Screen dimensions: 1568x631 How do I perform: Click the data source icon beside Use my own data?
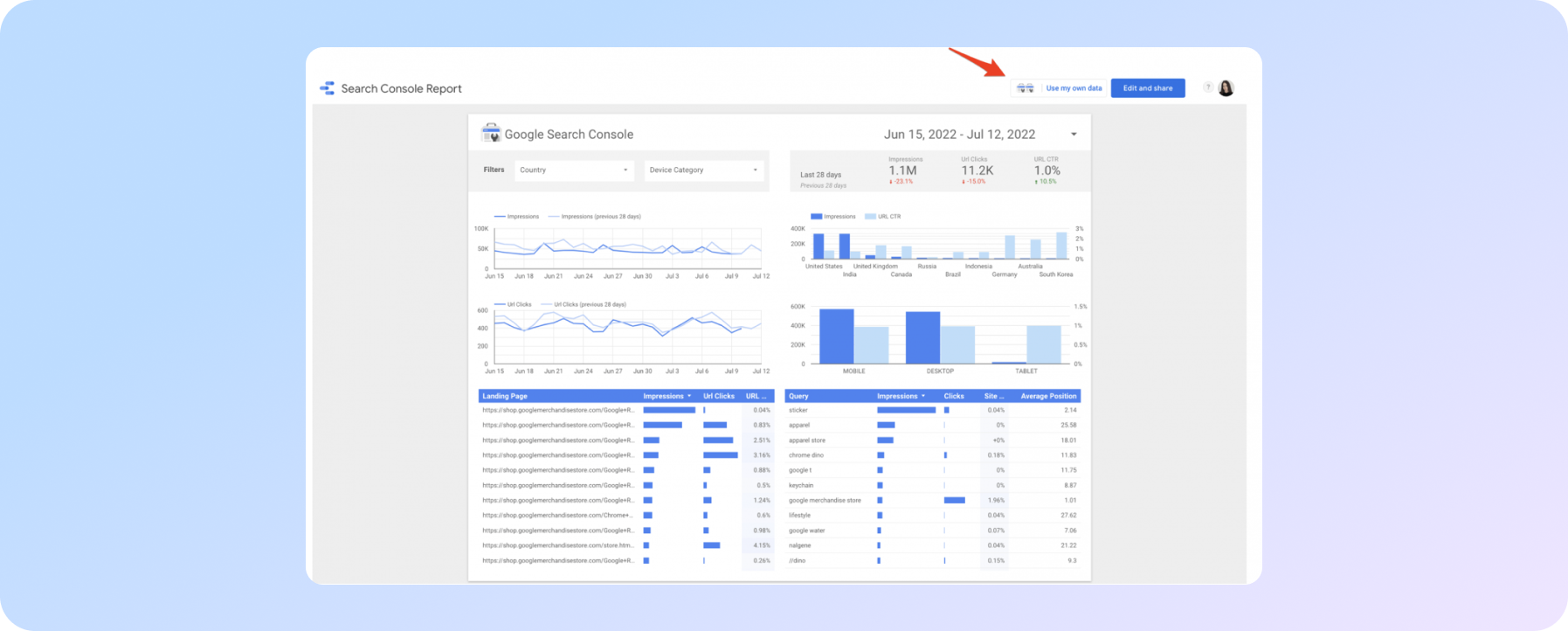[1026, 88]
